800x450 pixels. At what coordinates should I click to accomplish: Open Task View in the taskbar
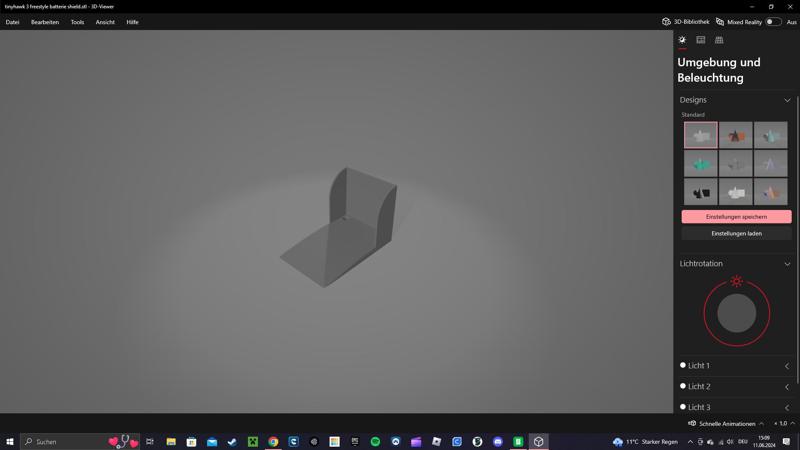(150, 442)
